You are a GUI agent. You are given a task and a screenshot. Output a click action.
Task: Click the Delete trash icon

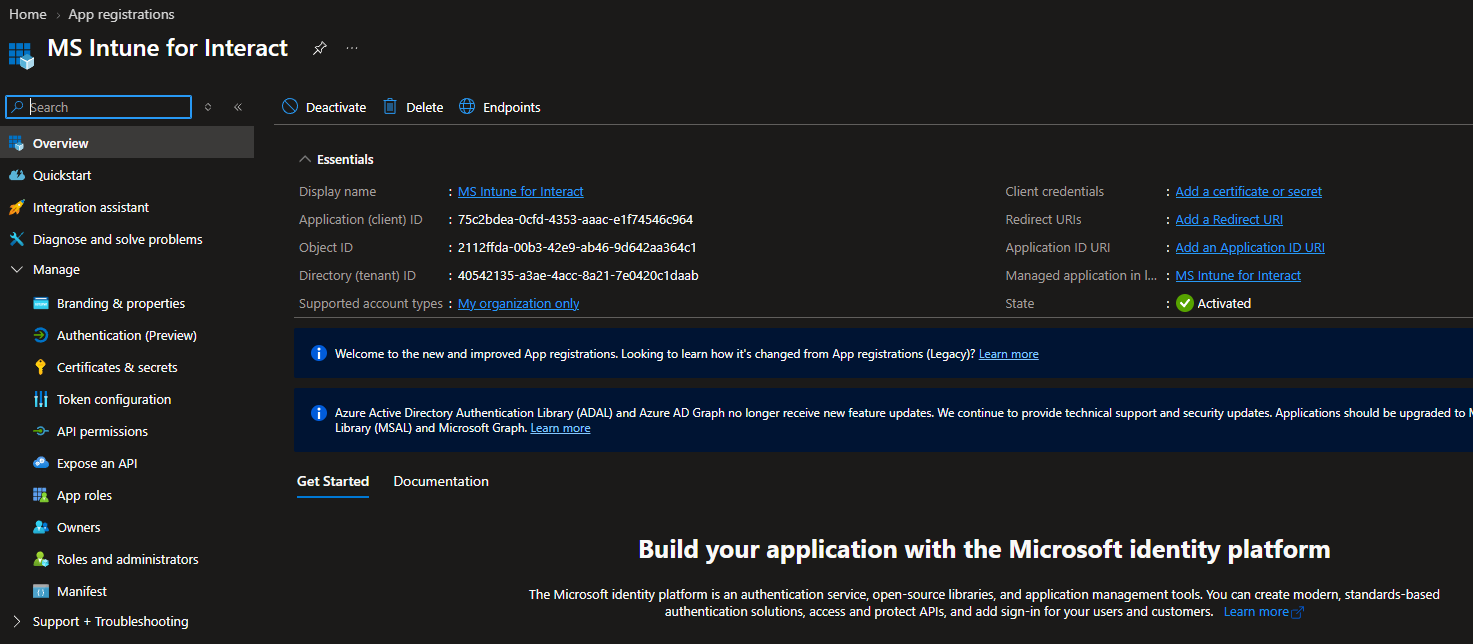pos(390,107)
